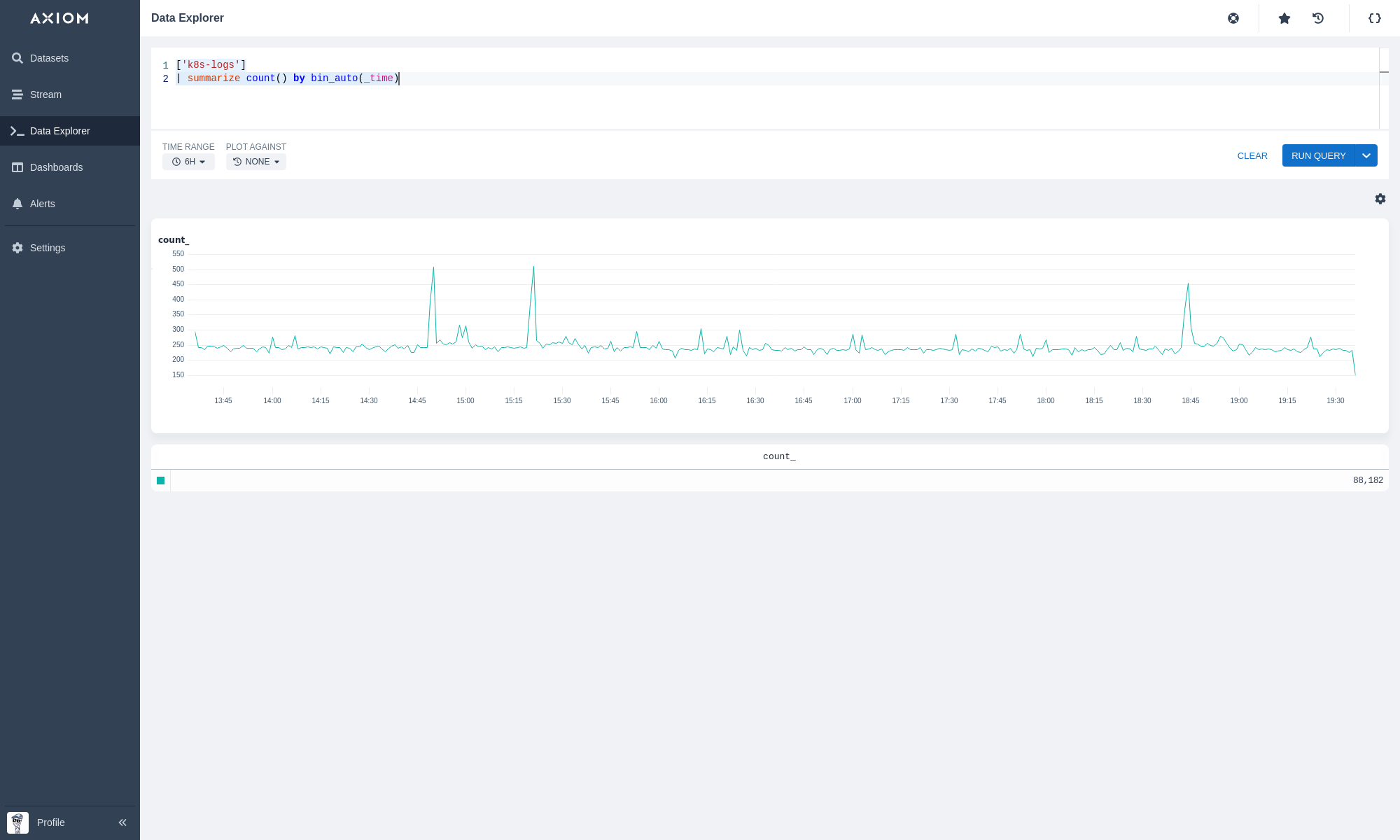The image size is (1400, 840).
Task: Click the Axiom logo
Action: click(59, 18)
